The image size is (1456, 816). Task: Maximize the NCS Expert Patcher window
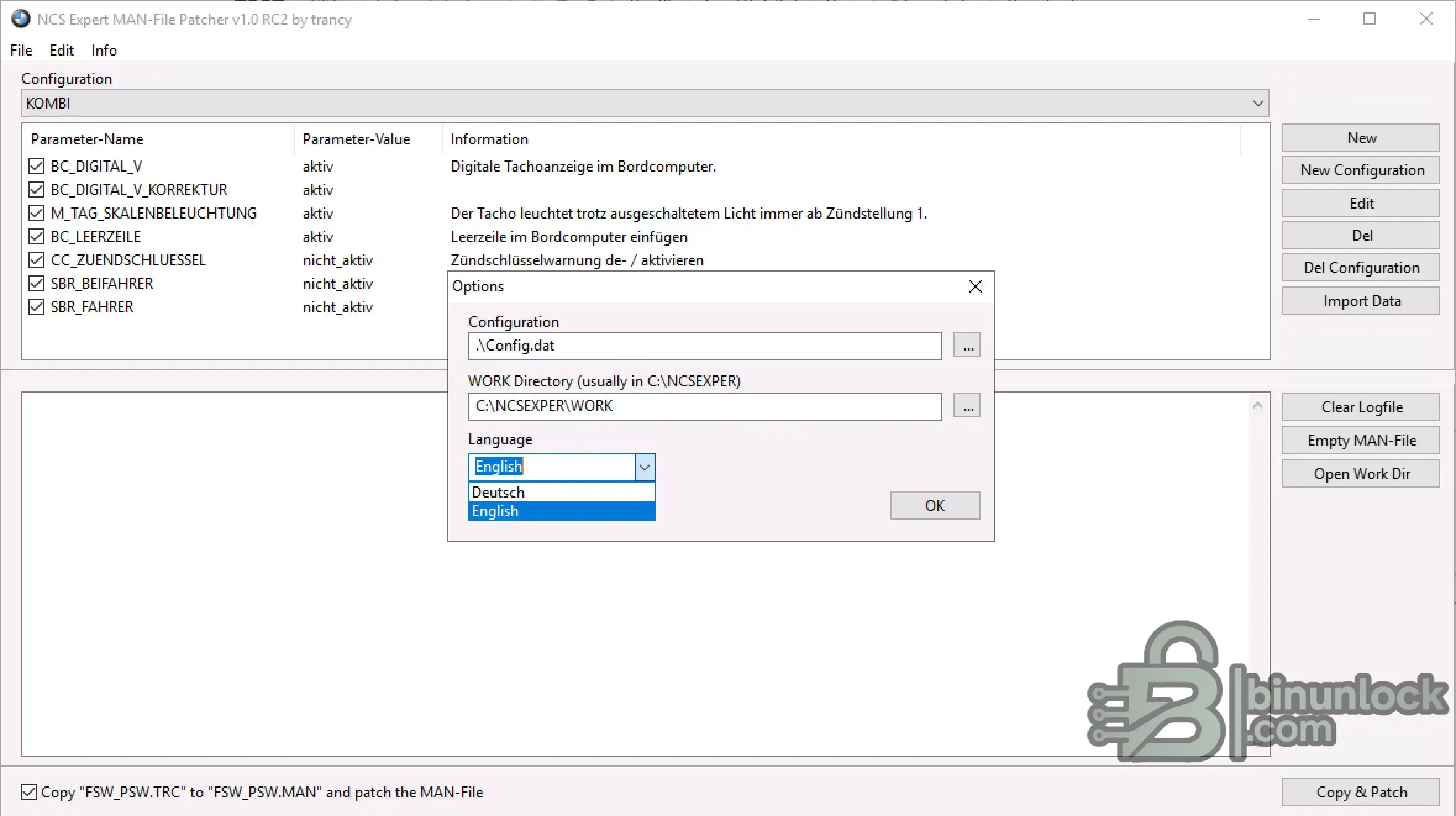[x=1370, y=19]
